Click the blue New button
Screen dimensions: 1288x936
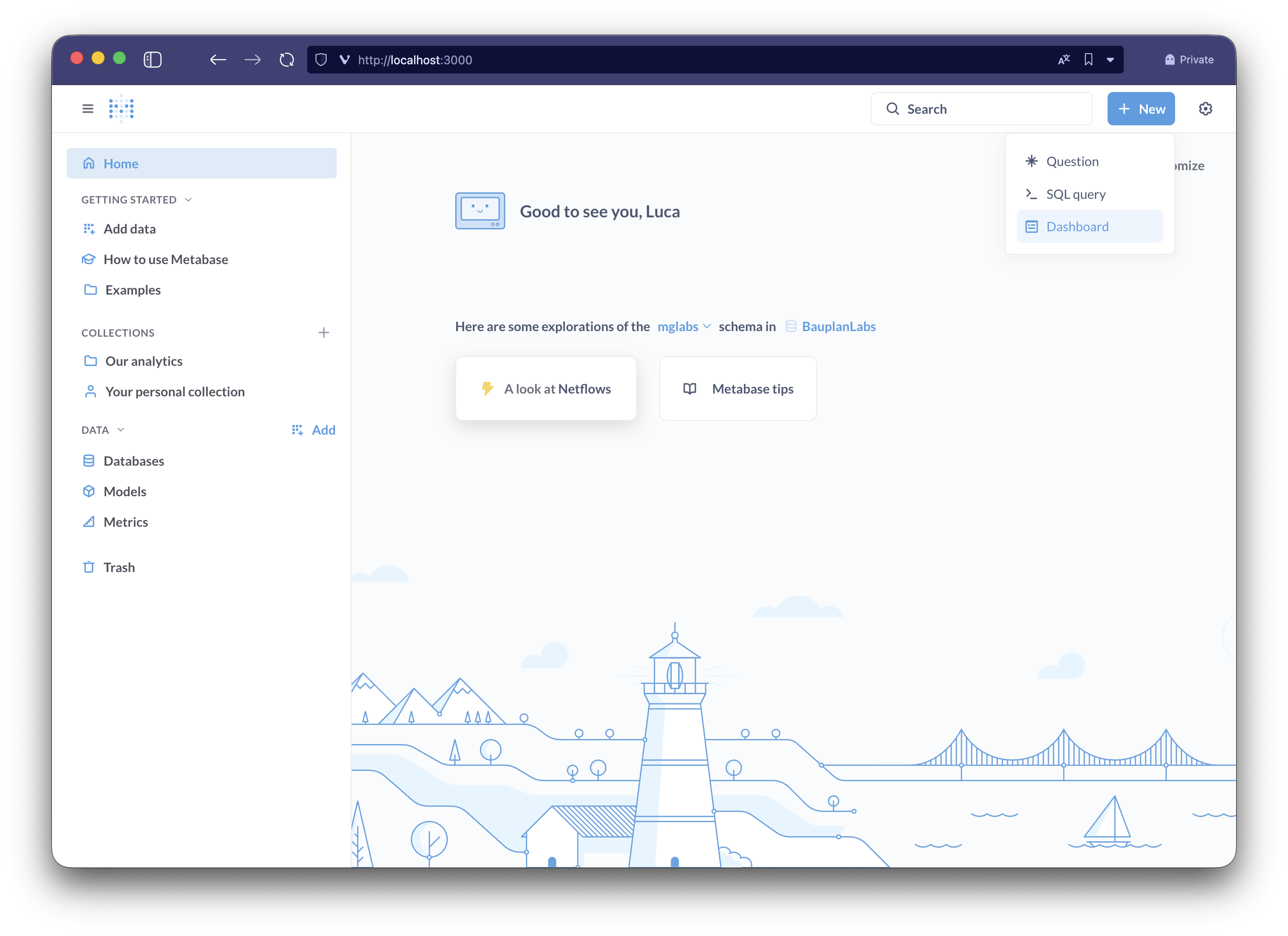[1140, 109]
